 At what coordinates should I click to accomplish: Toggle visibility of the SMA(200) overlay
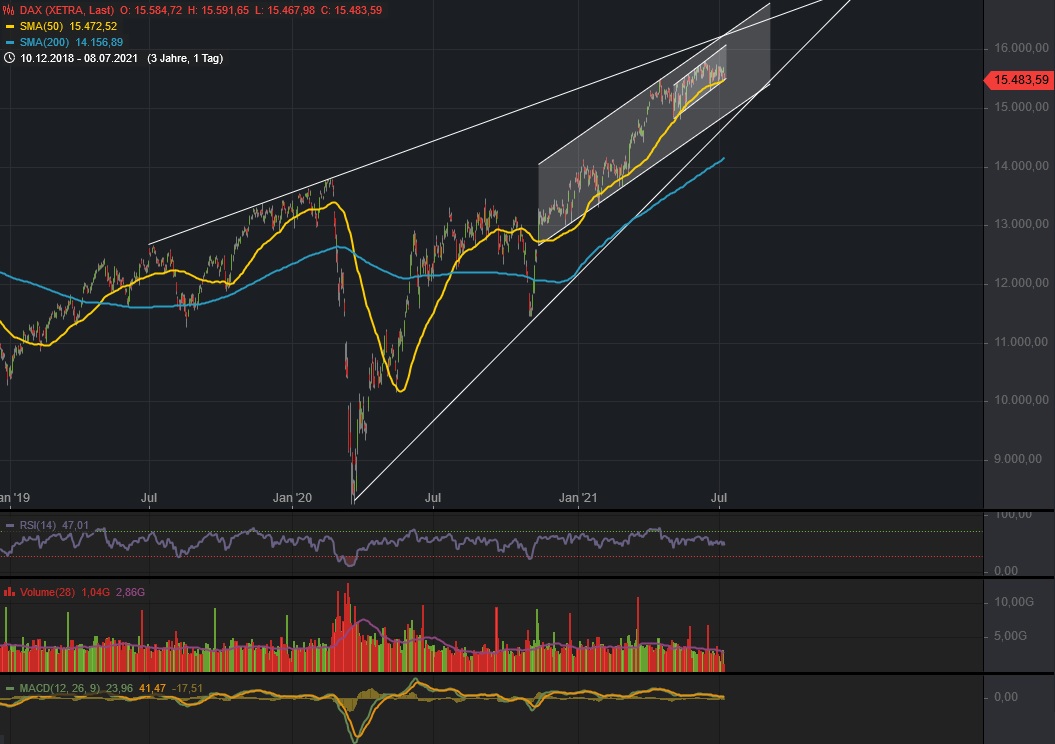point(9,43)
